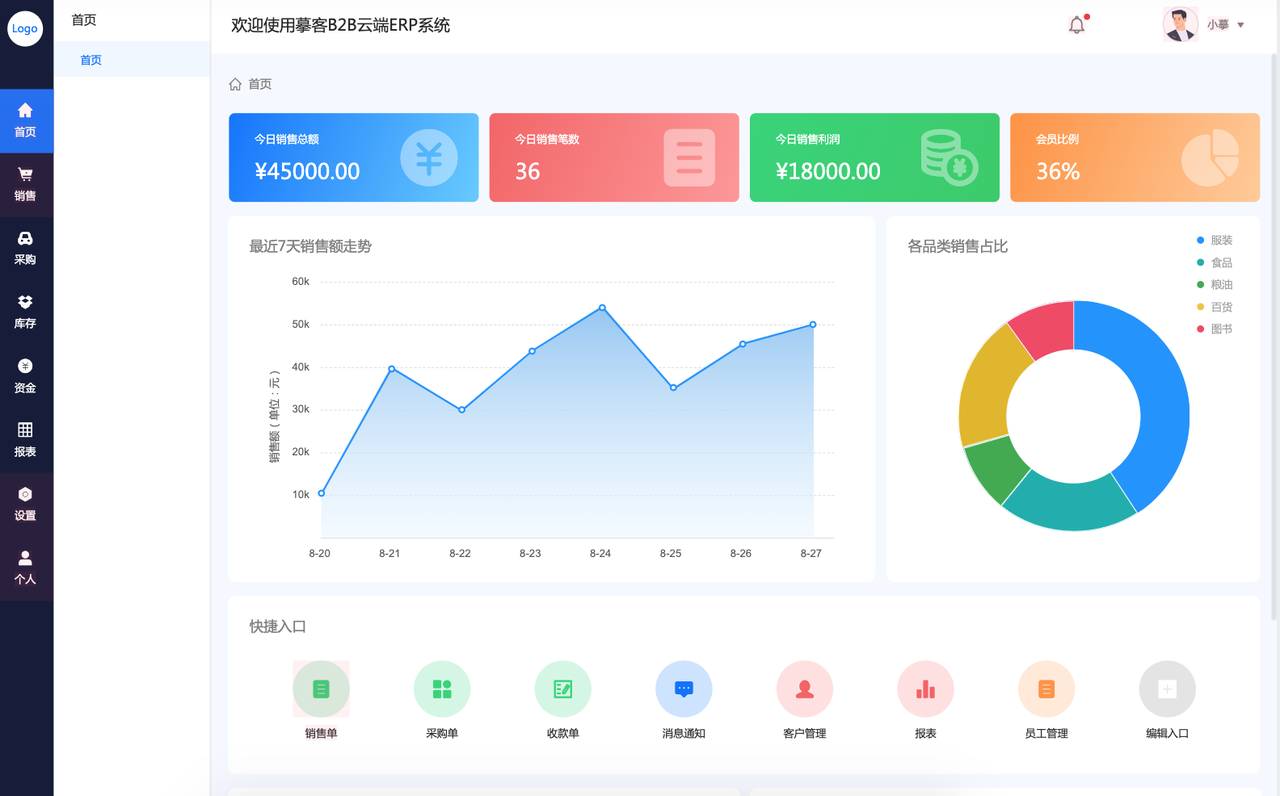The height and width of the screenshot is (796, 1280).
Task: Click the 欢迎使用摹客B2B云端ERP系统 header title
Action: click(x=340, y=26)
